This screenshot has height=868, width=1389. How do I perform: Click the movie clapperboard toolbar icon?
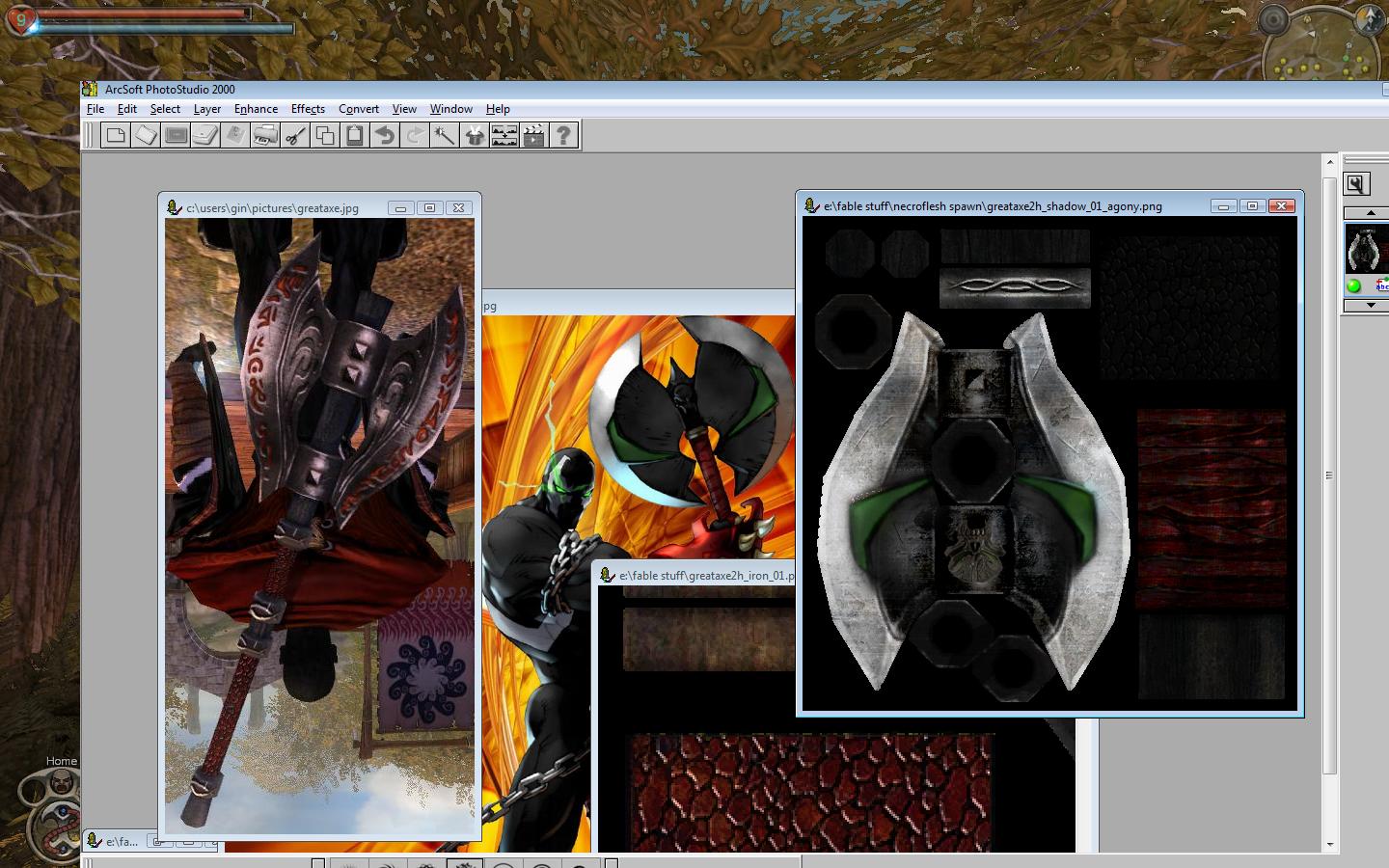click(534, 135)
